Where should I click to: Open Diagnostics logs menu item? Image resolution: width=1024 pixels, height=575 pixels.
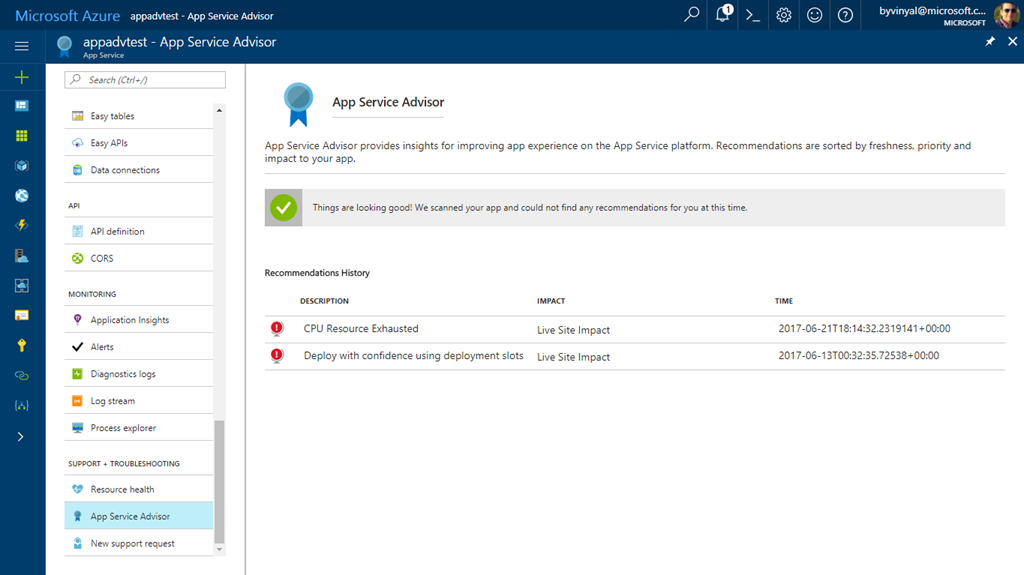pyautogui.click(x=122, y=374)
